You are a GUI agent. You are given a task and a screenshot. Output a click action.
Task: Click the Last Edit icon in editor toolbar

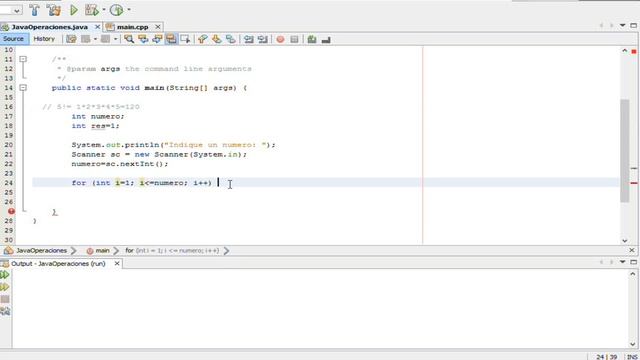click(71, 39)
